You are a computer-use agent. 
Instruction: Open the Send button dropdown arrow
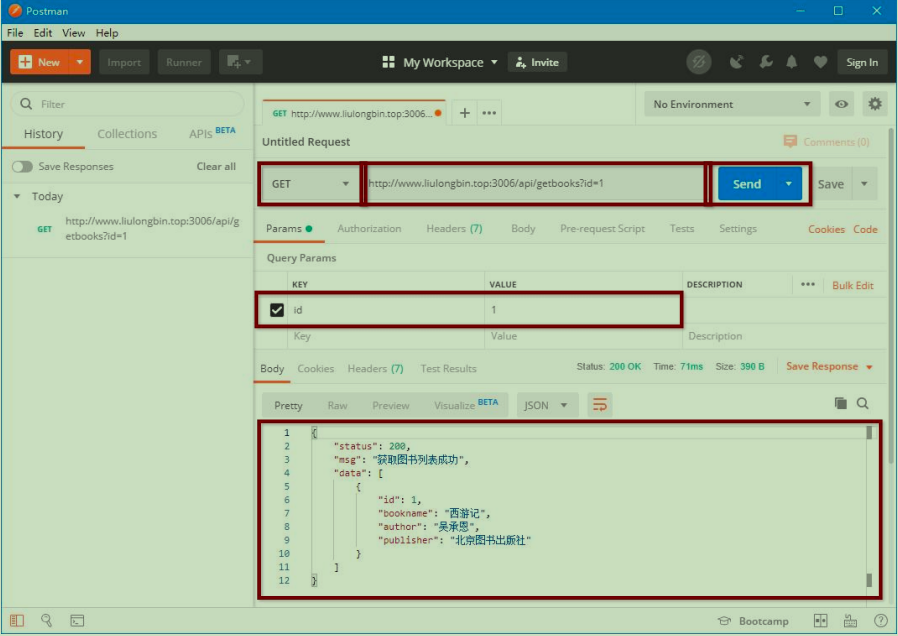(789, 184)
